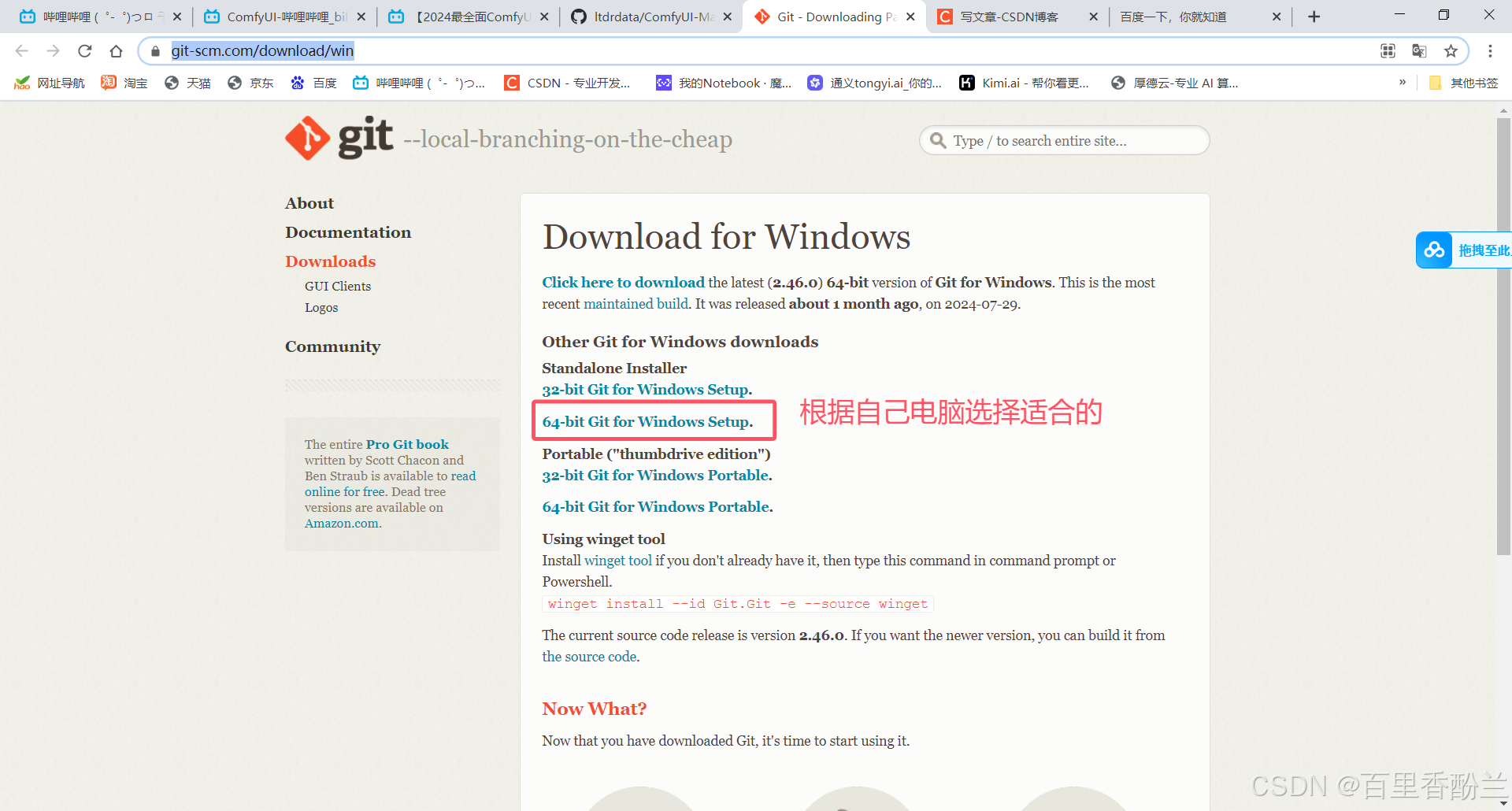Click the browser back arrow

coord(22,51)
